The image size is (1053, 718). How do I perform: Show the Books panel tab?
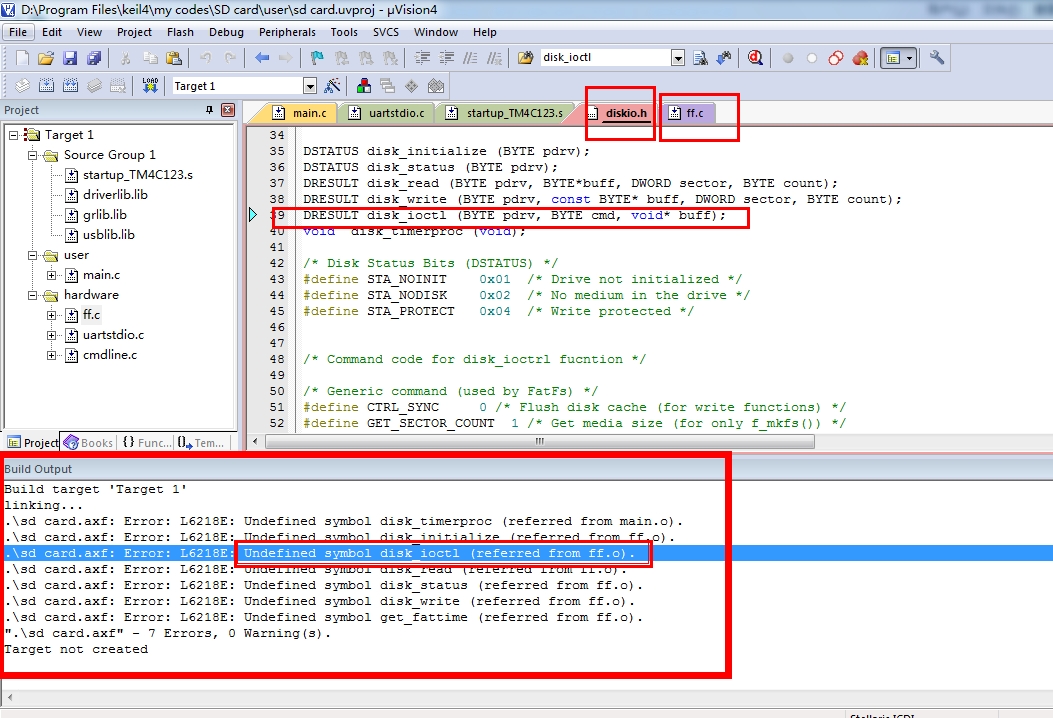[x=89, y=443]
